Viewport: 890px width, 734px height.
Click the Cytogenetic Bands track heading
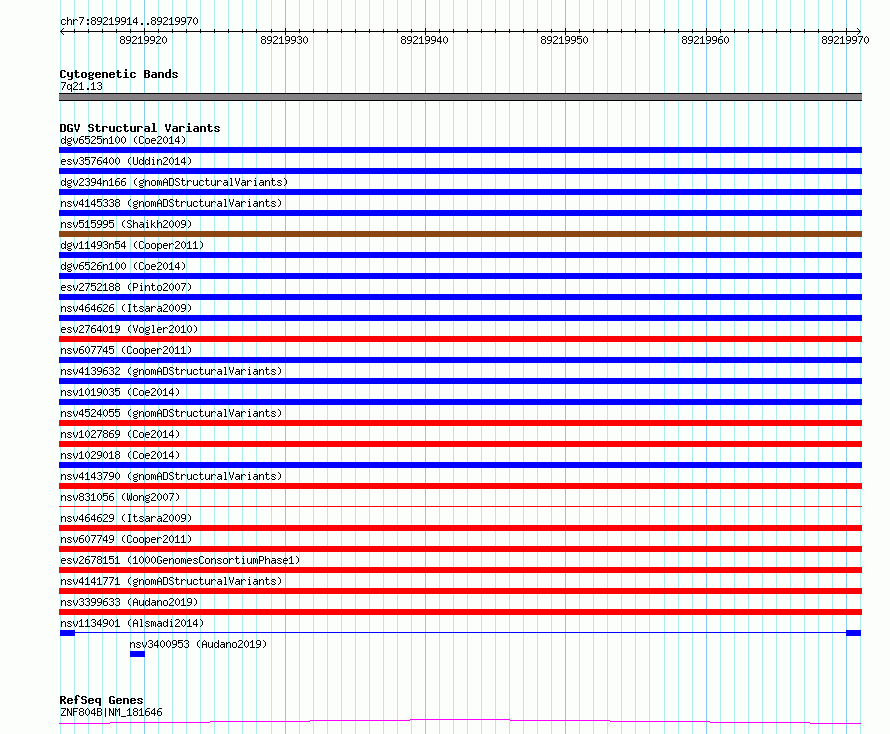(119, 74)
